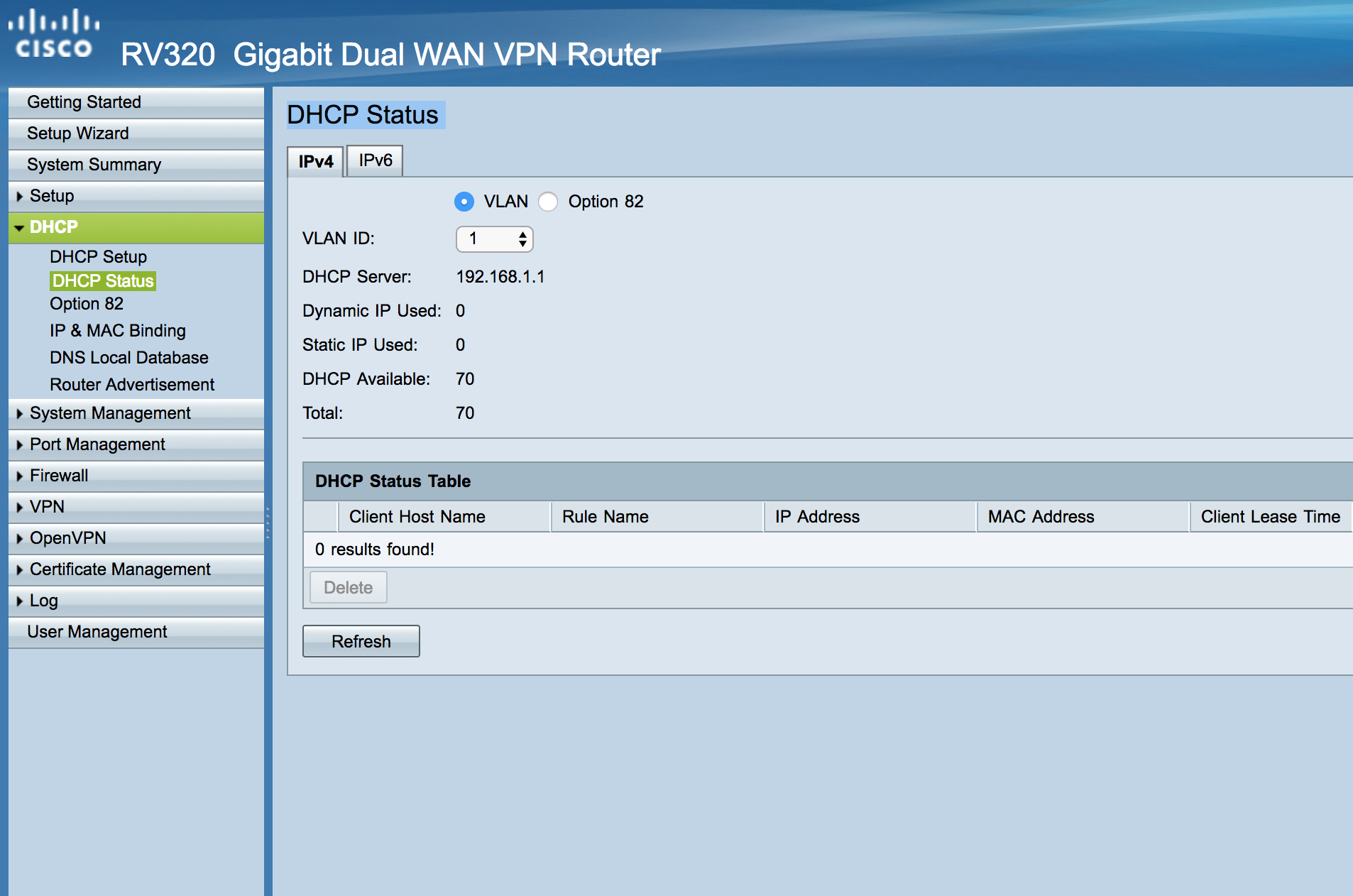
Task: Open the DNS Local Database page
Action: (x=128, y=357)
